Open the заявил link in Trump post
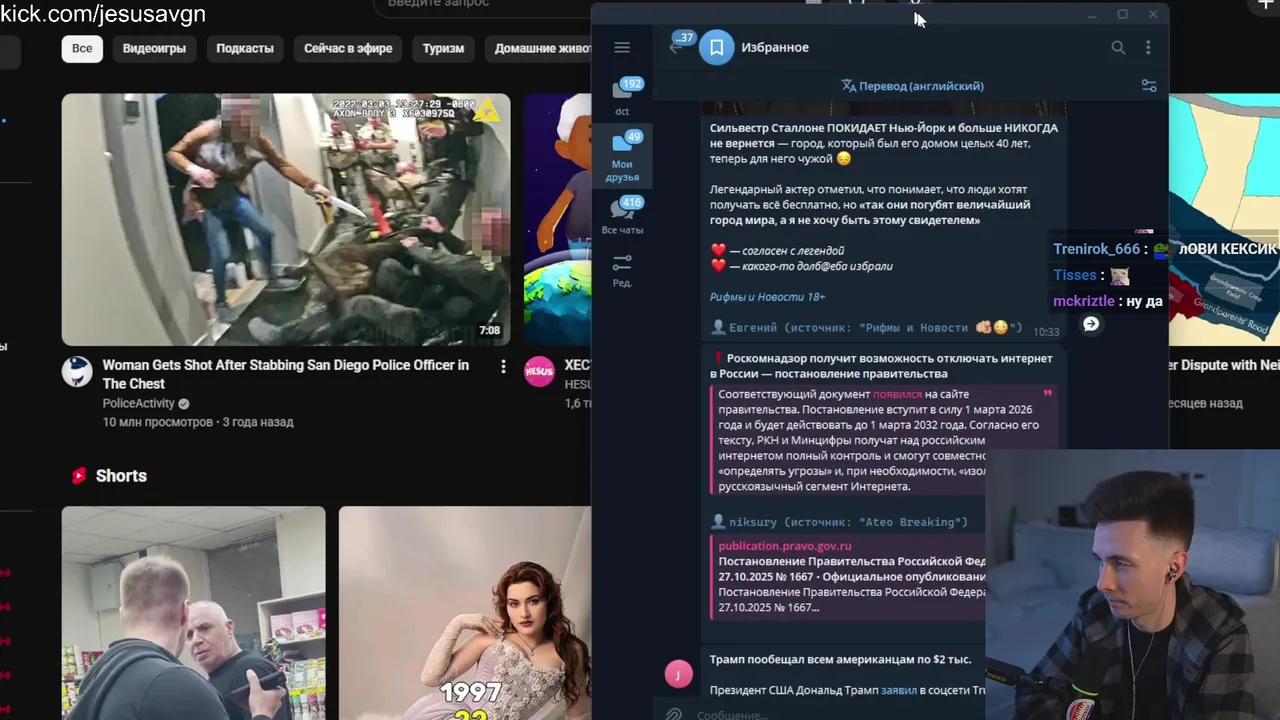The height and width of the screenshot is (720, 1280). 898,690
